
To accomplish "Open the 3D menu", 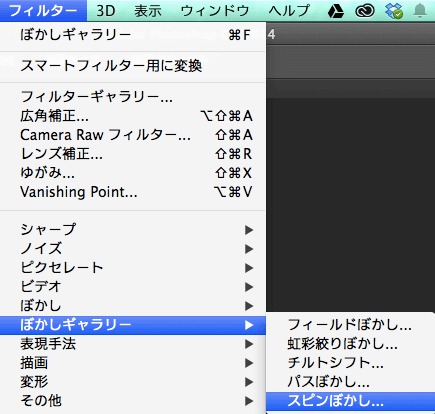I will [x=106, y=11].
